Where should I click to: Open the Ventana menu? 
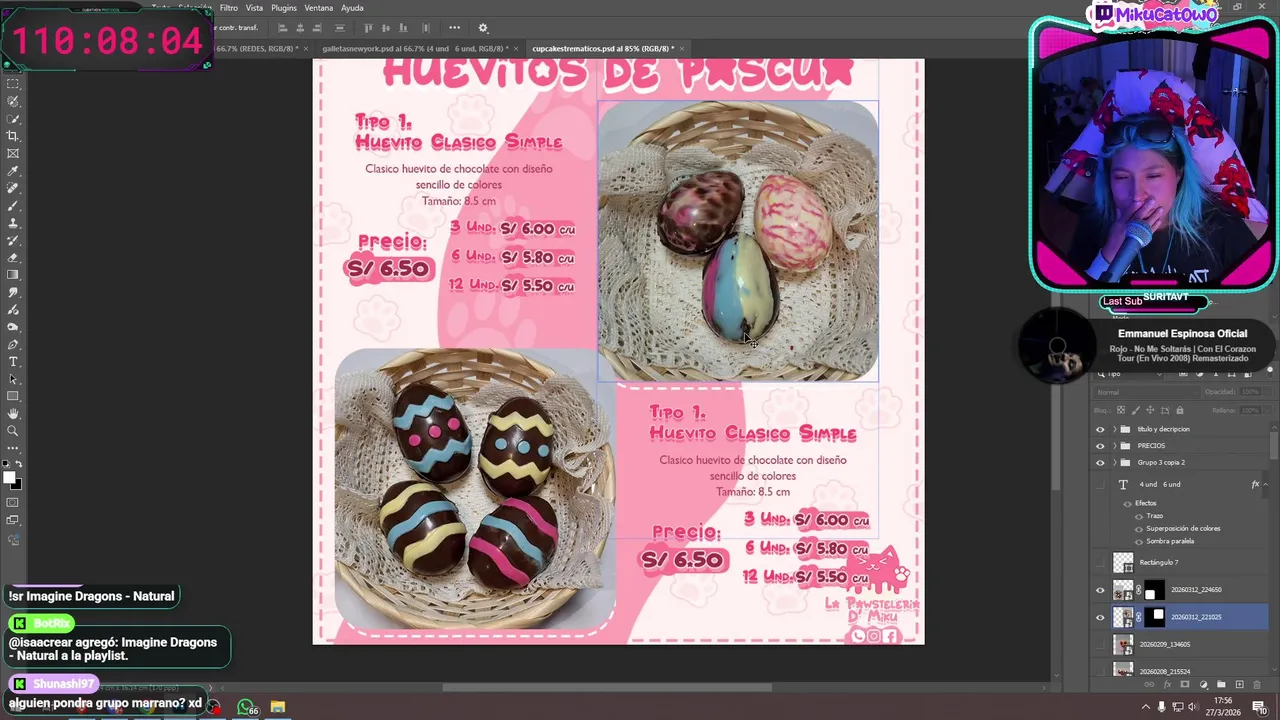click(319, 8)
